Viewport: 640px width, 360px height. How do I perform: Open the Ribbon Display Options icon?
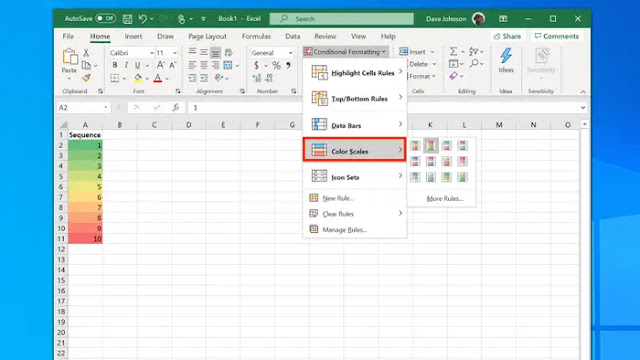(503, 19)
